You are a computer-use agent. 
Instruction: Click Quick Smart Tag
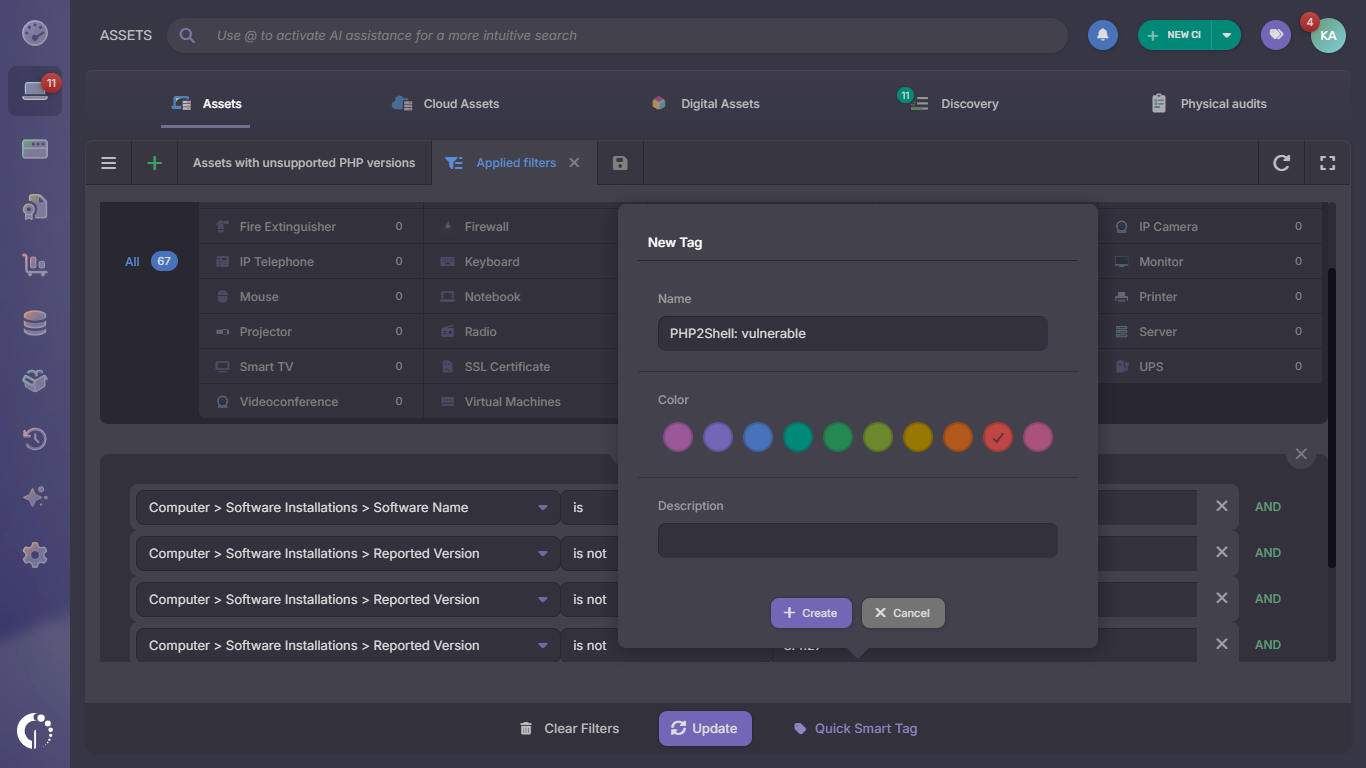pos(855,728)
